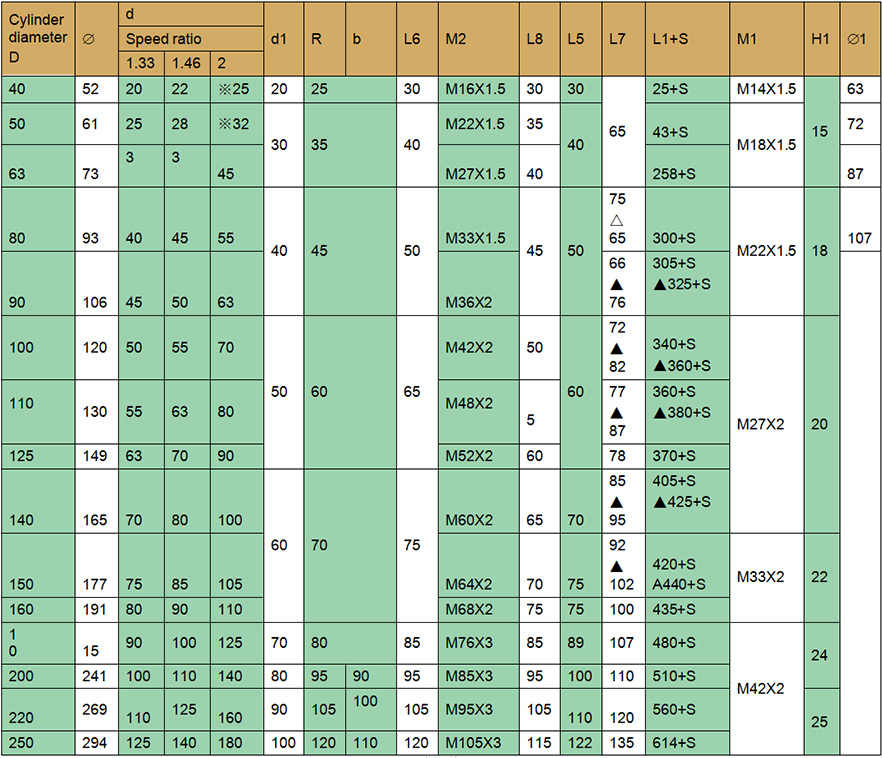This screenshot has width=882, height=758.
Task: Click the "M33X1.5" cell
Action: 479,219
